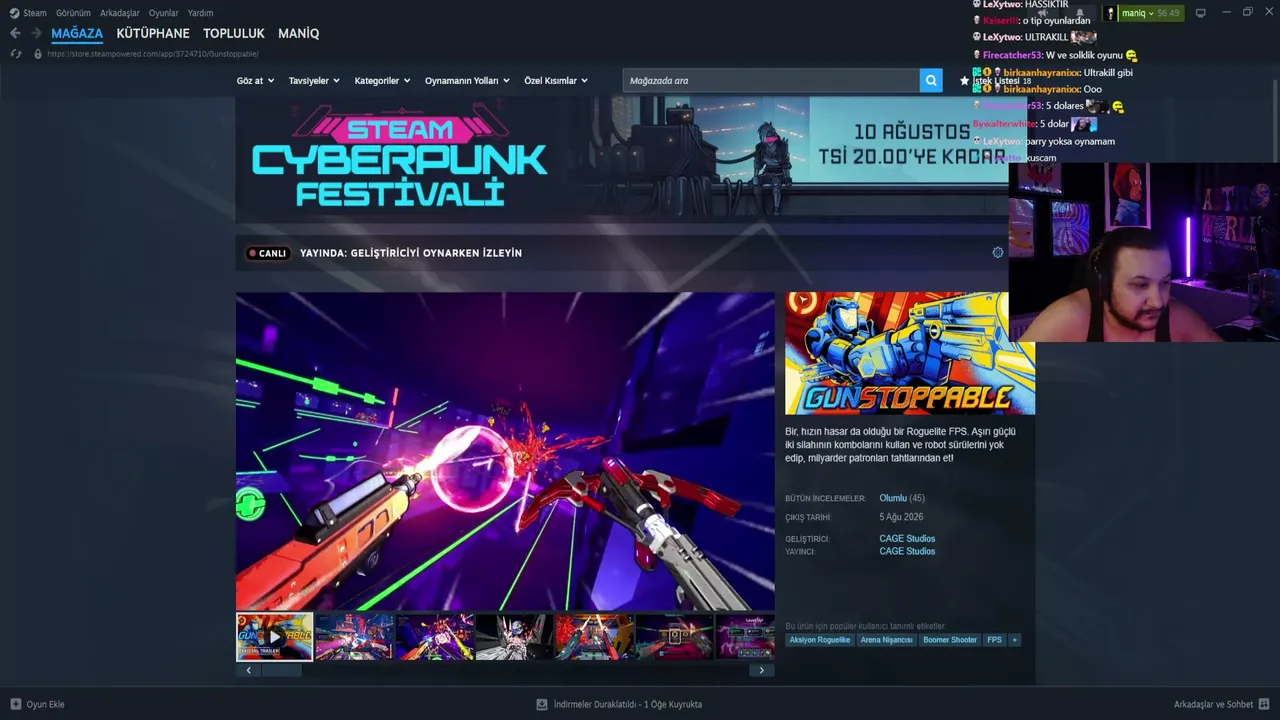Open downloads from İndirmeler Duraklatıldı status
Image resolution: width=1280 pixels, height=720 pixels.
pos(619,704)
